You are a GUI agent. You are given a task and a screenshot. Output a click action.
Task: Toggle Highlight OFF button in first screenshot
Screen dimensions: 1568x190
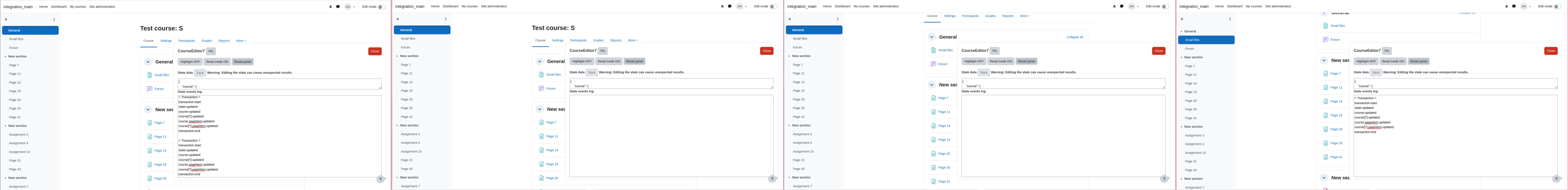pyautogui.click(x=190, y=62)
